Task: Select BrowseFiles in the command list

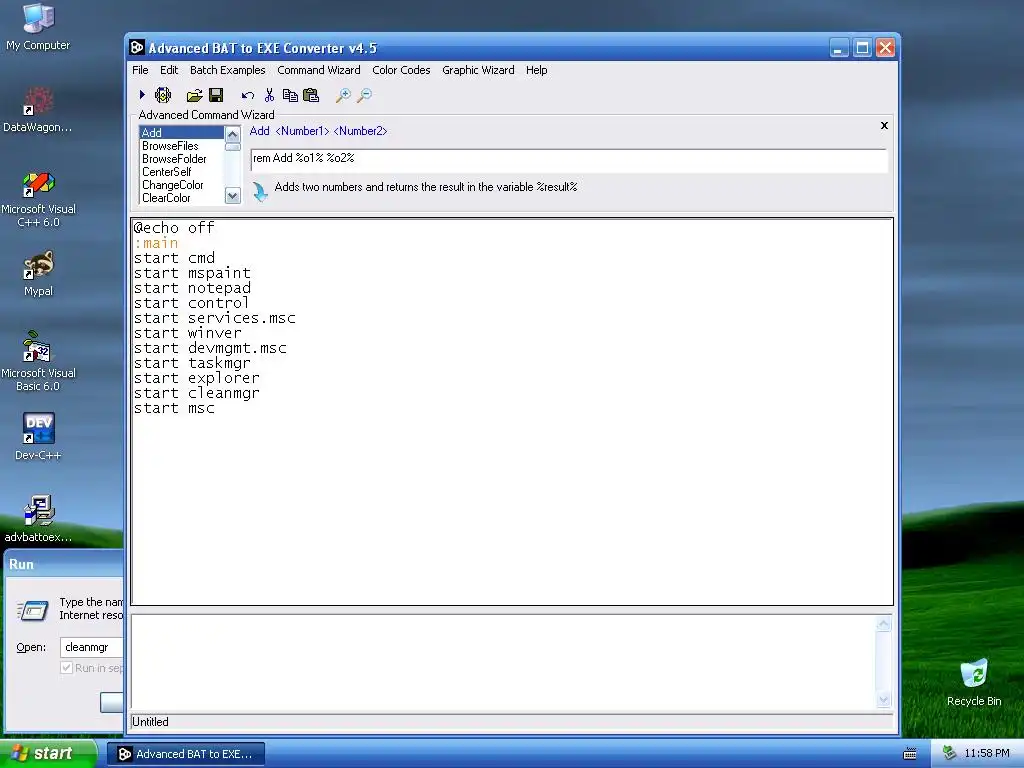Action: pyautogui.click(x=182, y=146)
